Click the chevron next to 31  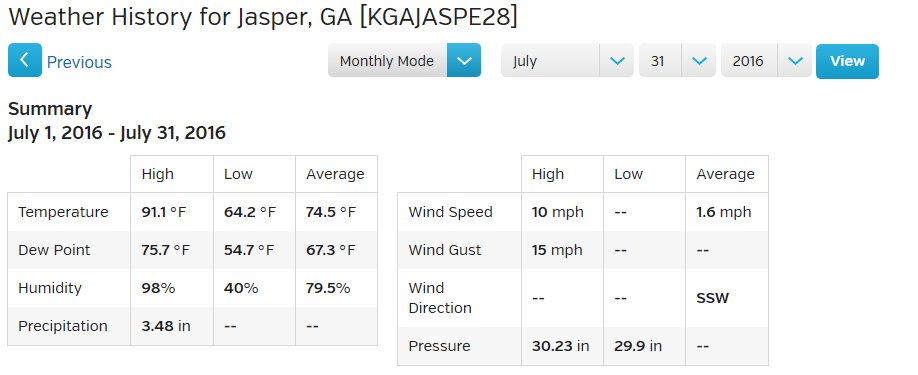click(x=699, y=60)
